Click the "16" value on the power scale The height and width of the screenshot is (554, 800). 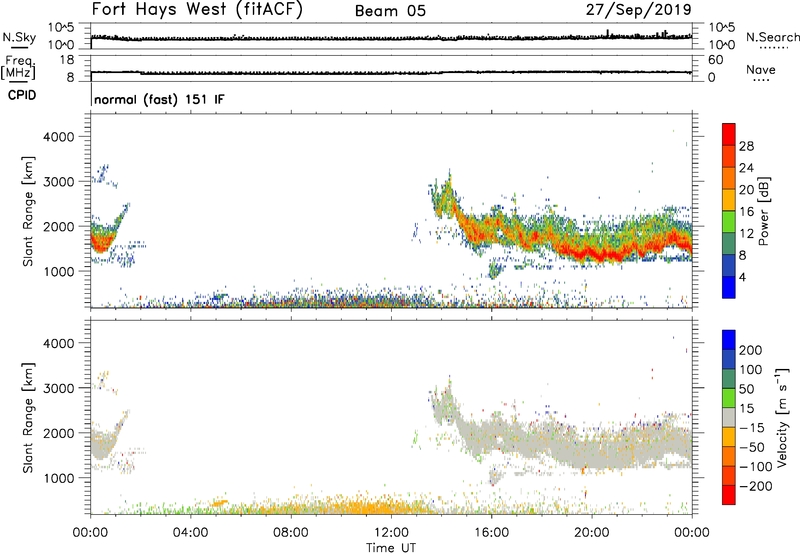(746, 212)
